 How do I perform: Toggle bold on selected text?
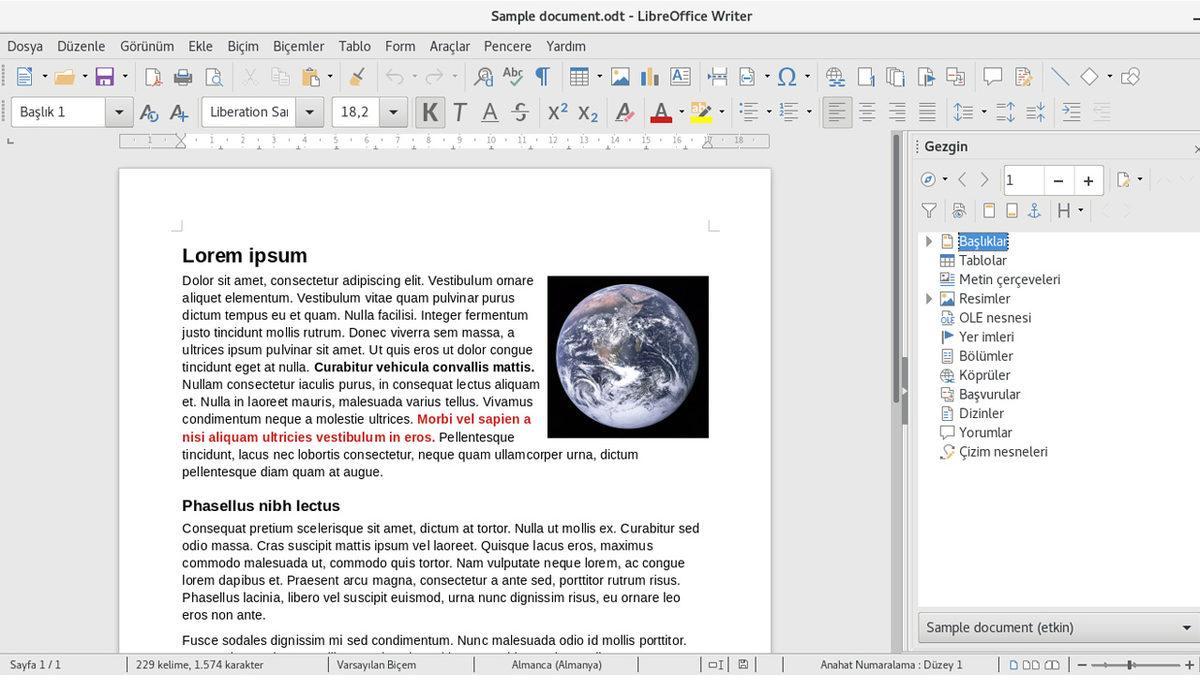pyautogui.click(x=429, y=111)
